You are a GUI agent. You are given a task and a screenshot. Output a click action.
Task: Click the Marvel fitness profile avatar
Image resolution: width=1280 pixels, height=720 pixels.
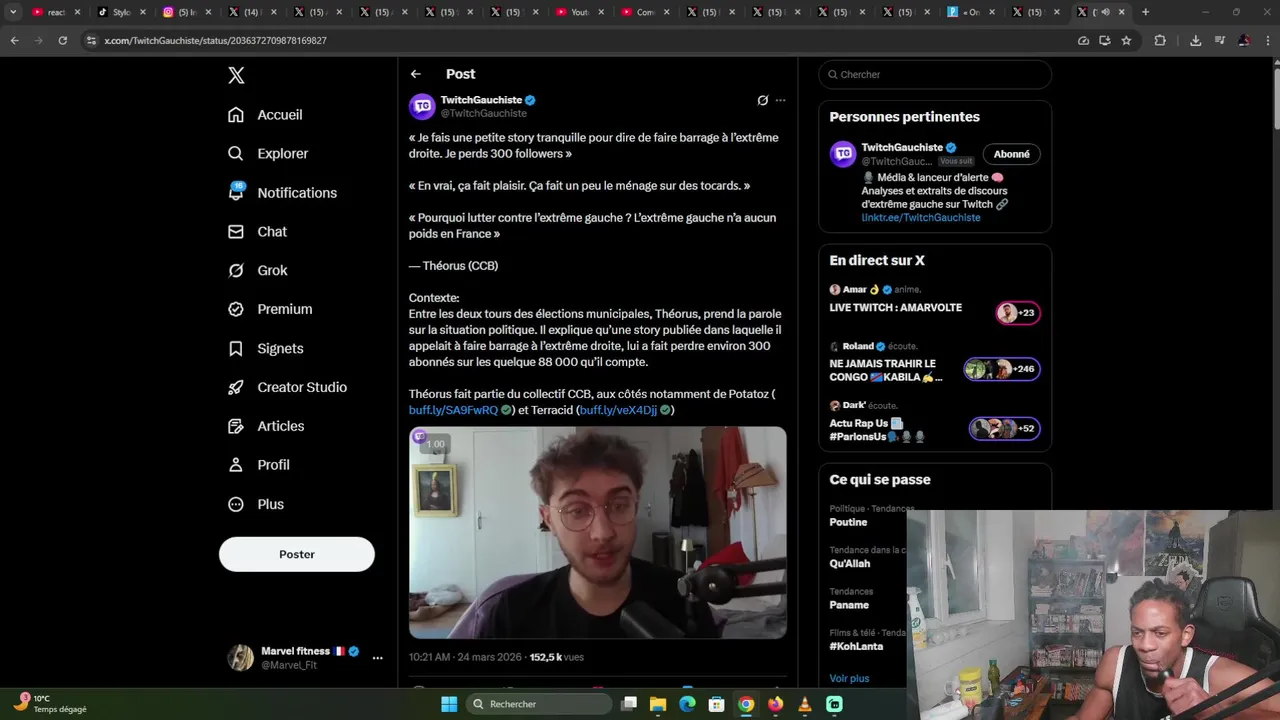tap(241, 658)
